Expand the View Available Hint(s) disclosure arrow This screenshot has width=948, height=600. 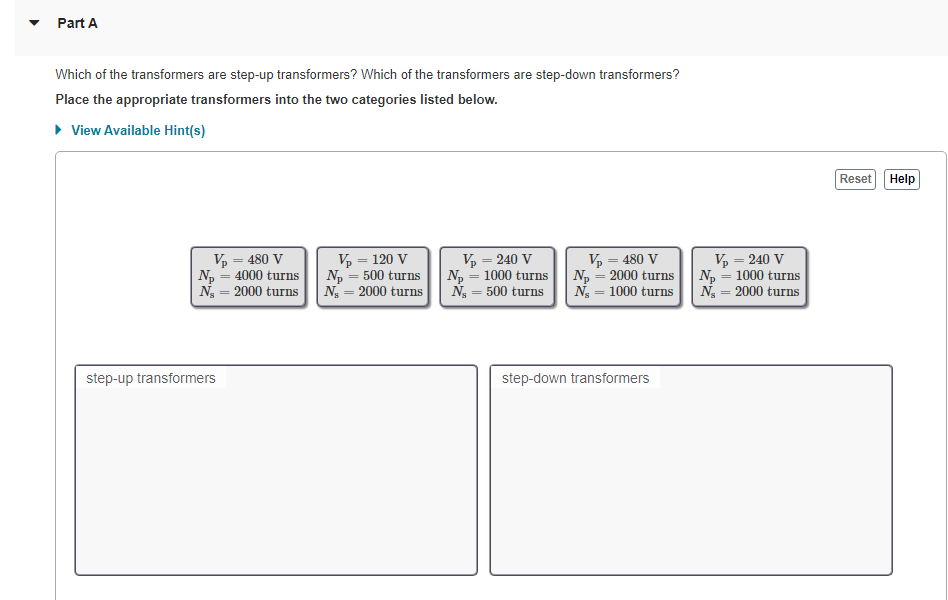(57, 130)
